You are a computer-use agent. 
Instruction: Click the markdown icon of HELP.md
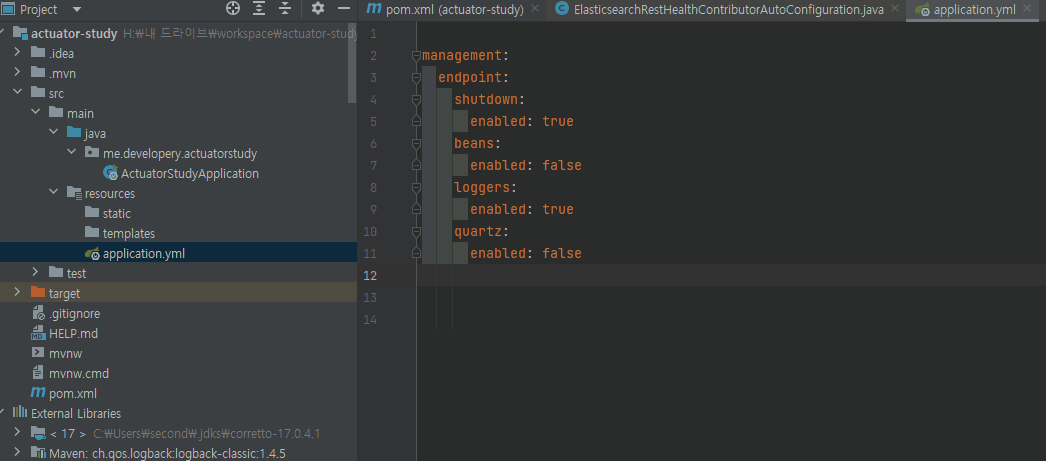pyautogui.click(x=38, y=334)
